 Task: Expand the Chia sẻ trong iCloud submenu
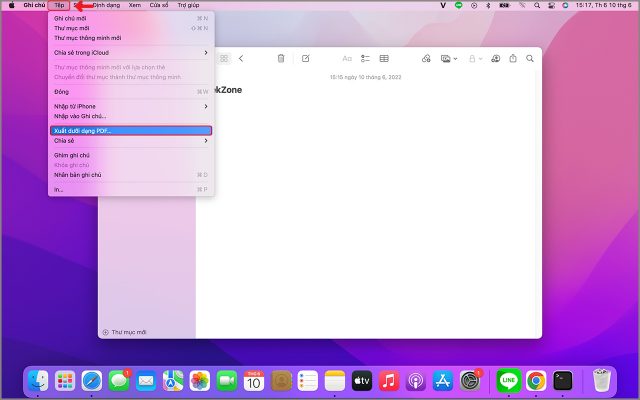130,52
